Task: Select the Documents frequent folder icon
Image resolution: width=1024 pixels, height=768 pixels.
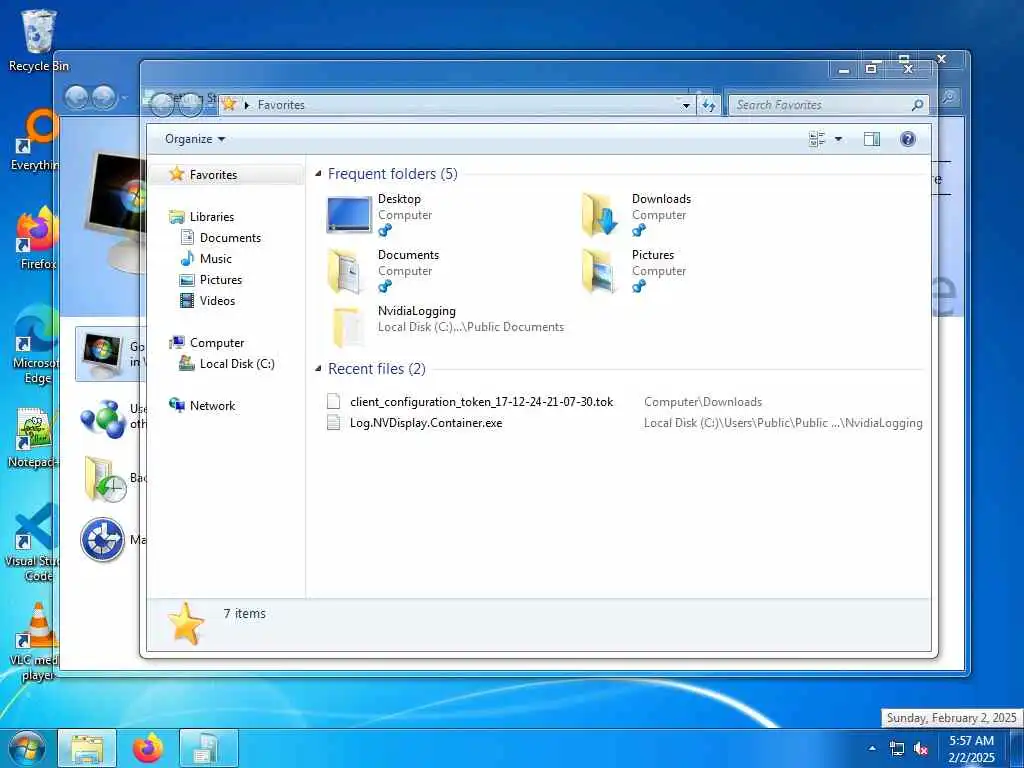Action: tap(344, 271)
